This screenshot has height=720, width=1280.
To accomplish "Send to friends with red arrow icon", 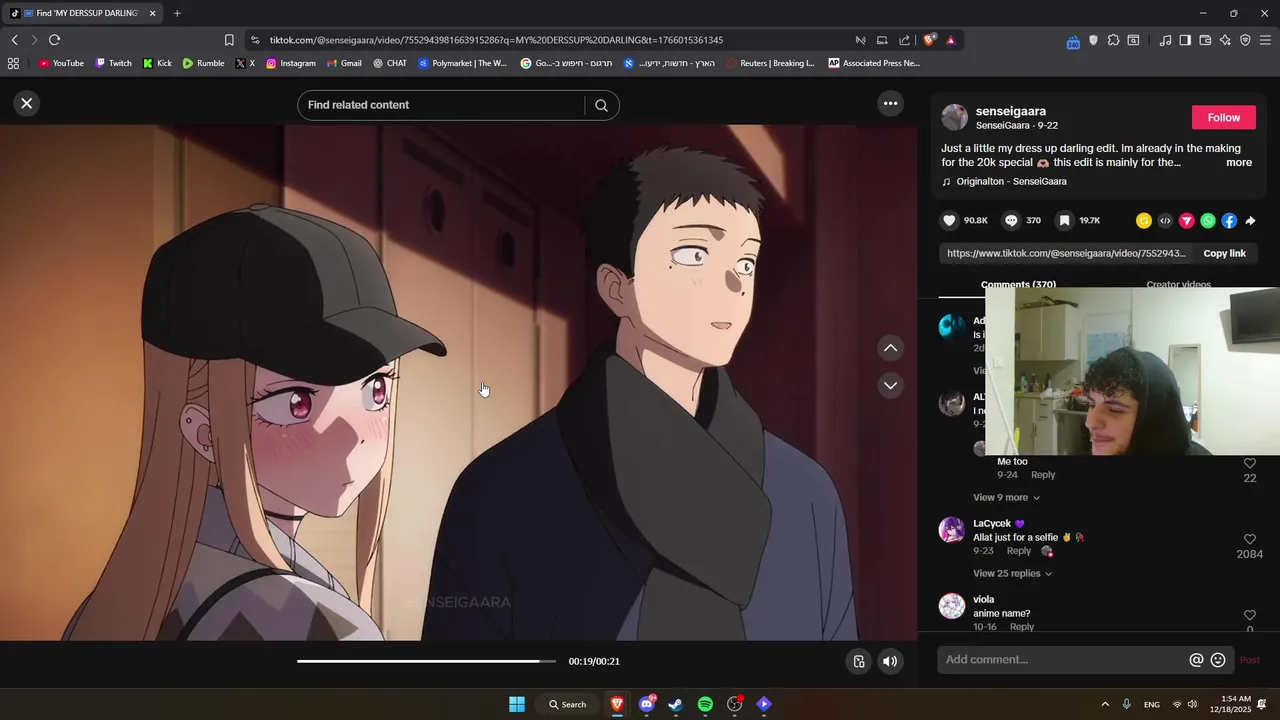I will pyautogui.click(x=1187, y=221).
